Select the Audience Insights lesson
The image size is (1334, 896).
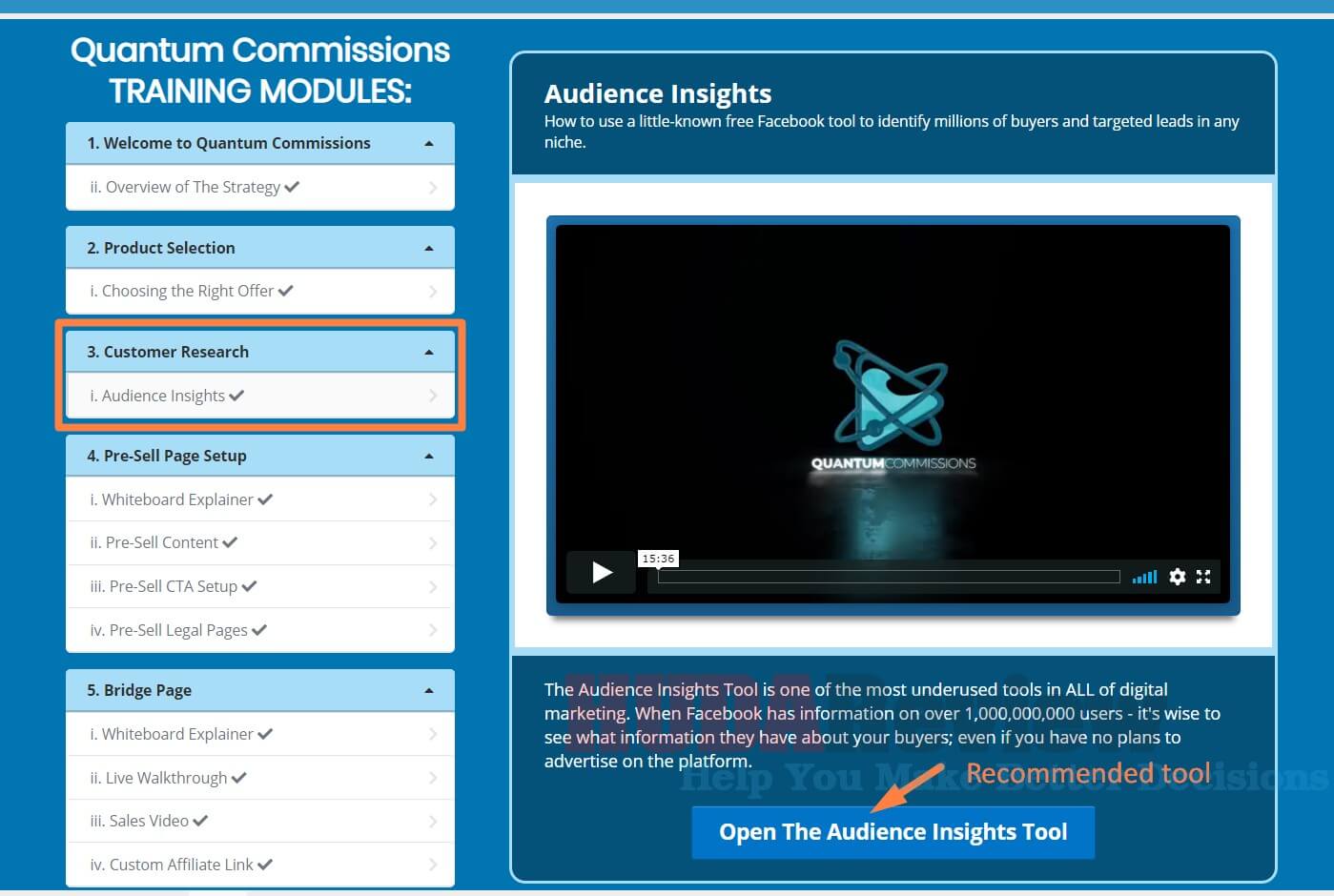click(260, 396)
